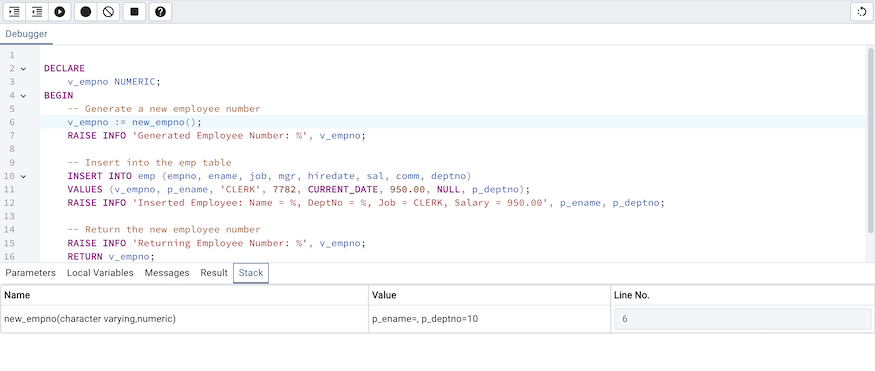Switch to the Result tab
The image size is (875, 371).
click(214, 273)
